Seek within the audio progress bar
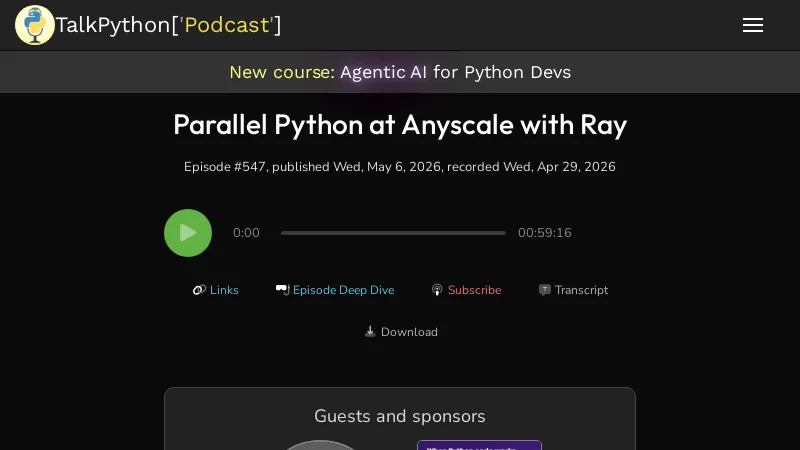This screenshot has width=800, height=450. (393, 233)
